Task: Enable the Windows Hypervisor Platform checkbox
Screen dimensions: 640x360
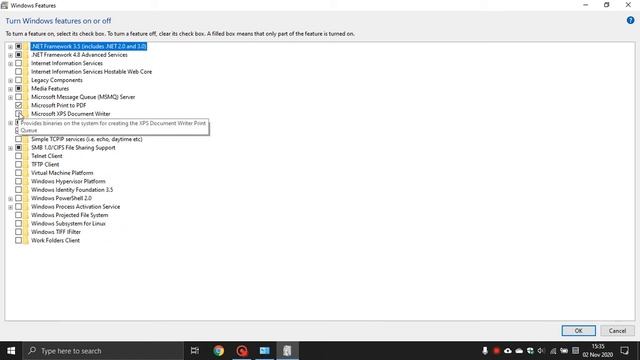Action: click(x=18, y=181)
